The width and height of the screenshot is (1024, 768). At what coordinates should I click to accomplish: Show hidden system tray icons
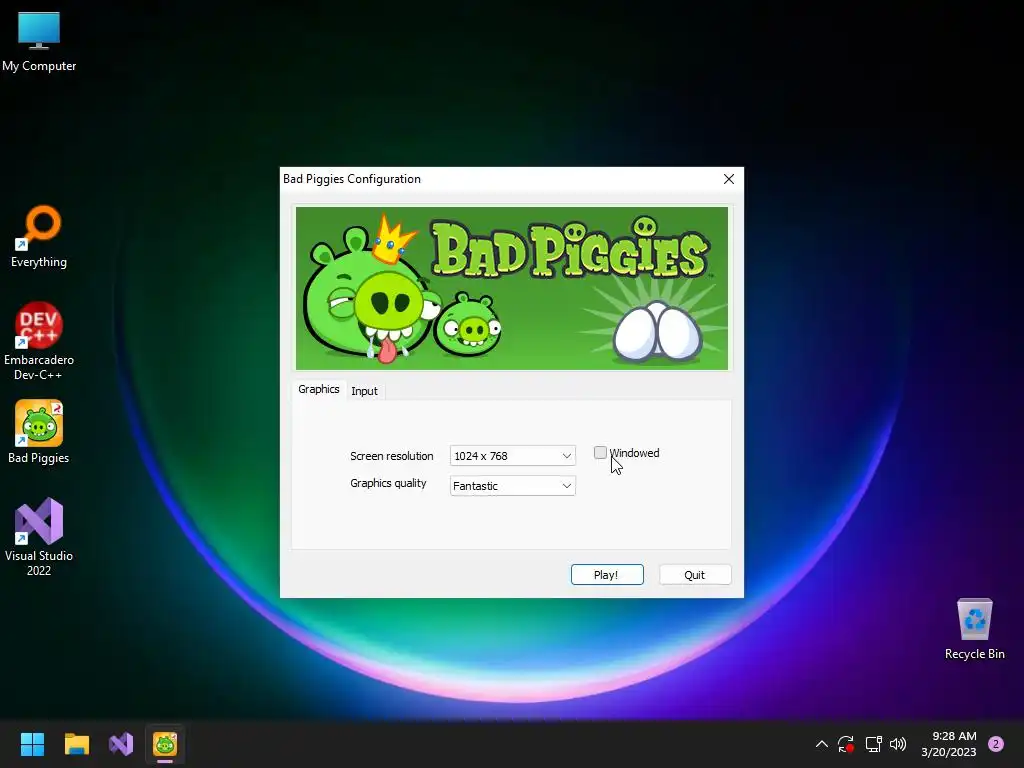[822, 744]
